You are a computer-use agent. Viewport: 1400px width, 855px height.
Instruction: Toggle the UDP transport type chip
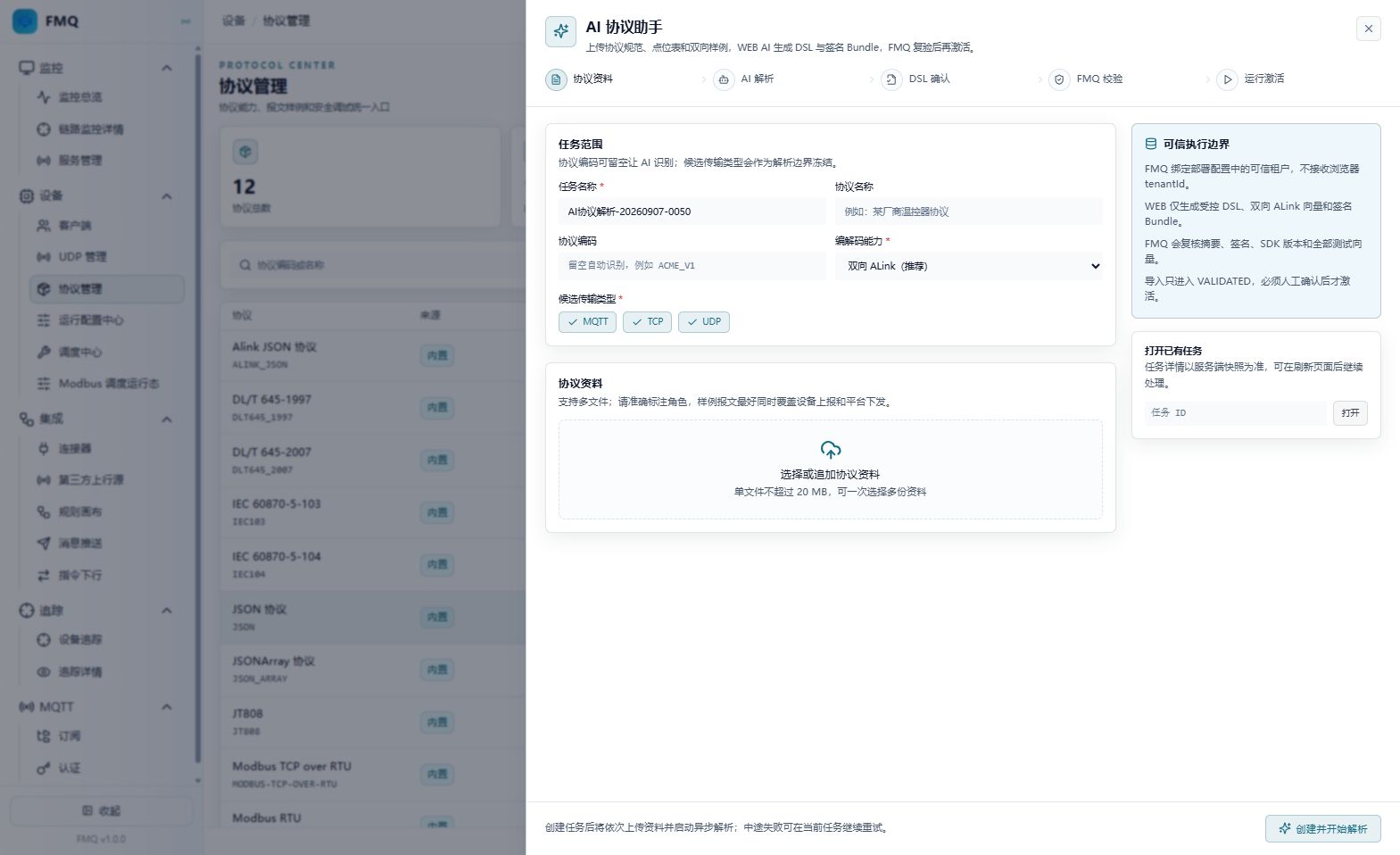pos(704,322)
